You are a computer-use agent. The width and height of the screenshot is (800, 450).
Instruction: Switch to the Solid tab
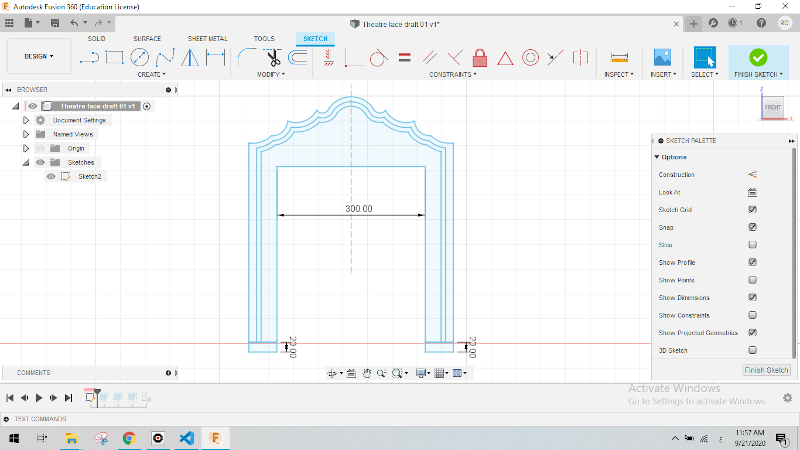pyautogui.click(x=96, y=39)
